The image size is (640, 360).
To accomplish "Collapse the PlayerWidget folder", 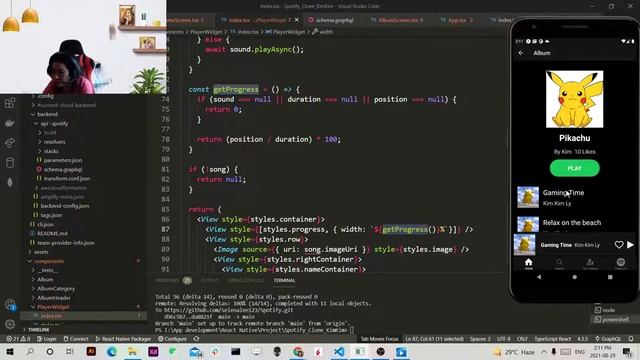I will coord(53,307).
